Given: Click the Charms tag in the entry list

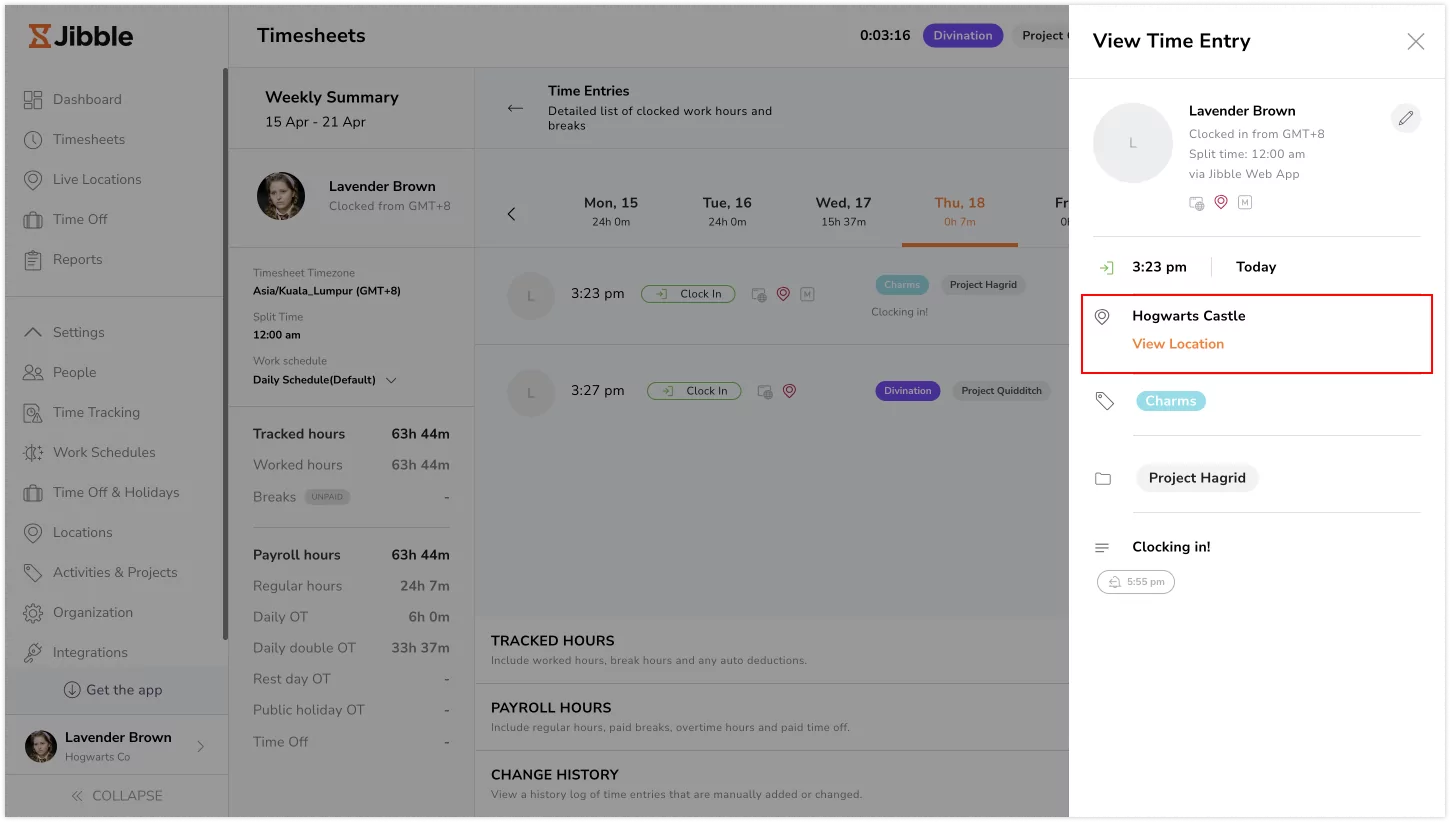Looking at the screenshot, I should 902,285.
